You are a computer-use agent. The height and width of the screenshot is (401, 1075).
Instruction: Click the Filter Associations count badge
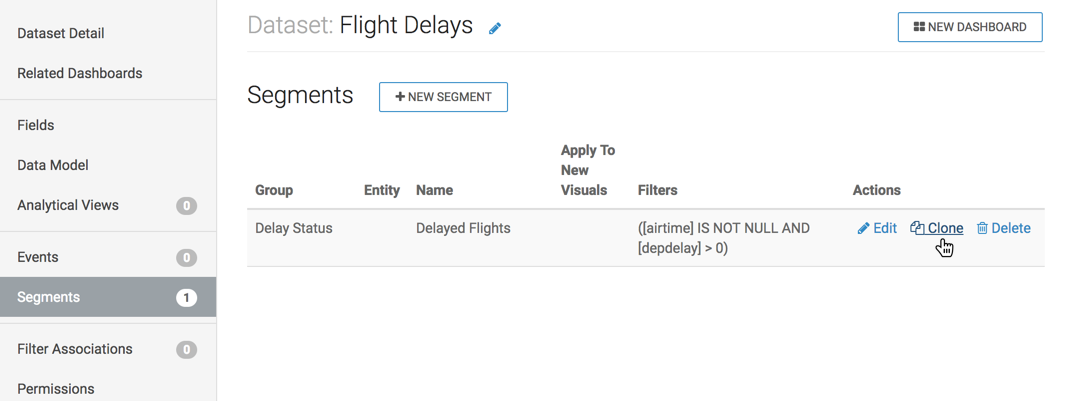[186, 350]
